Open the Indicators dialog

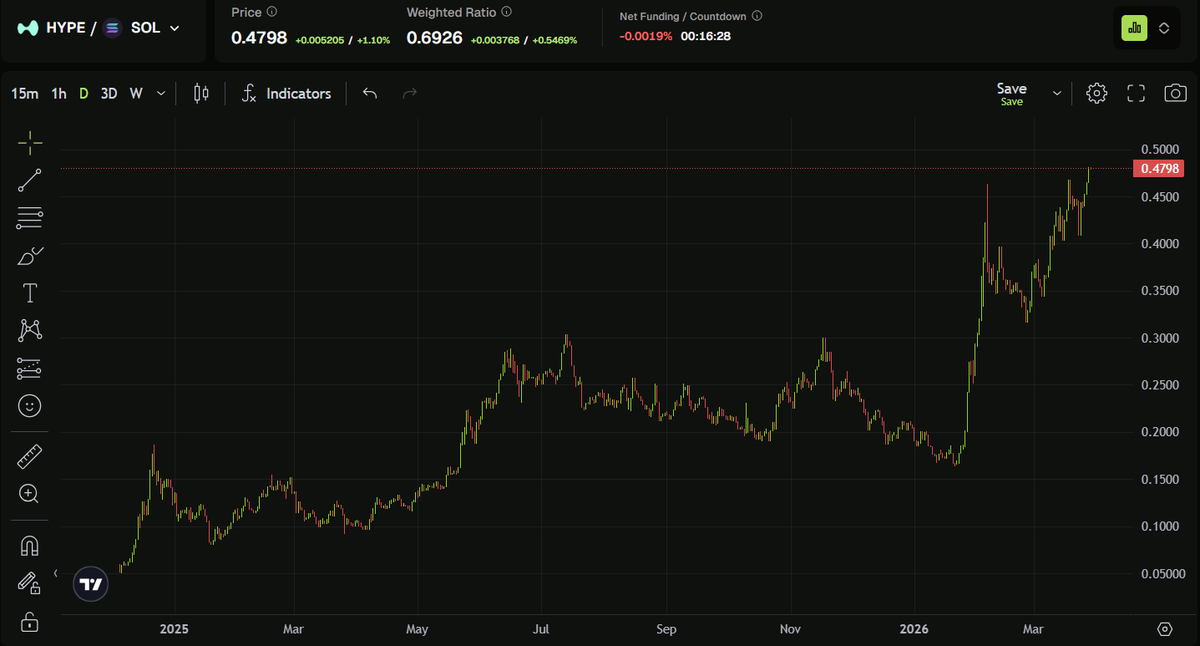click(x=286, y=93)
